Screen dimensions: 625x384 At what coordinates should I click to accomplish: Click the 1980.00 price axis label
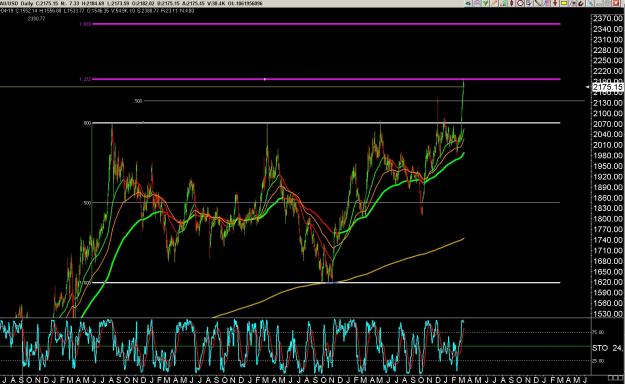(x=607, y=156)
